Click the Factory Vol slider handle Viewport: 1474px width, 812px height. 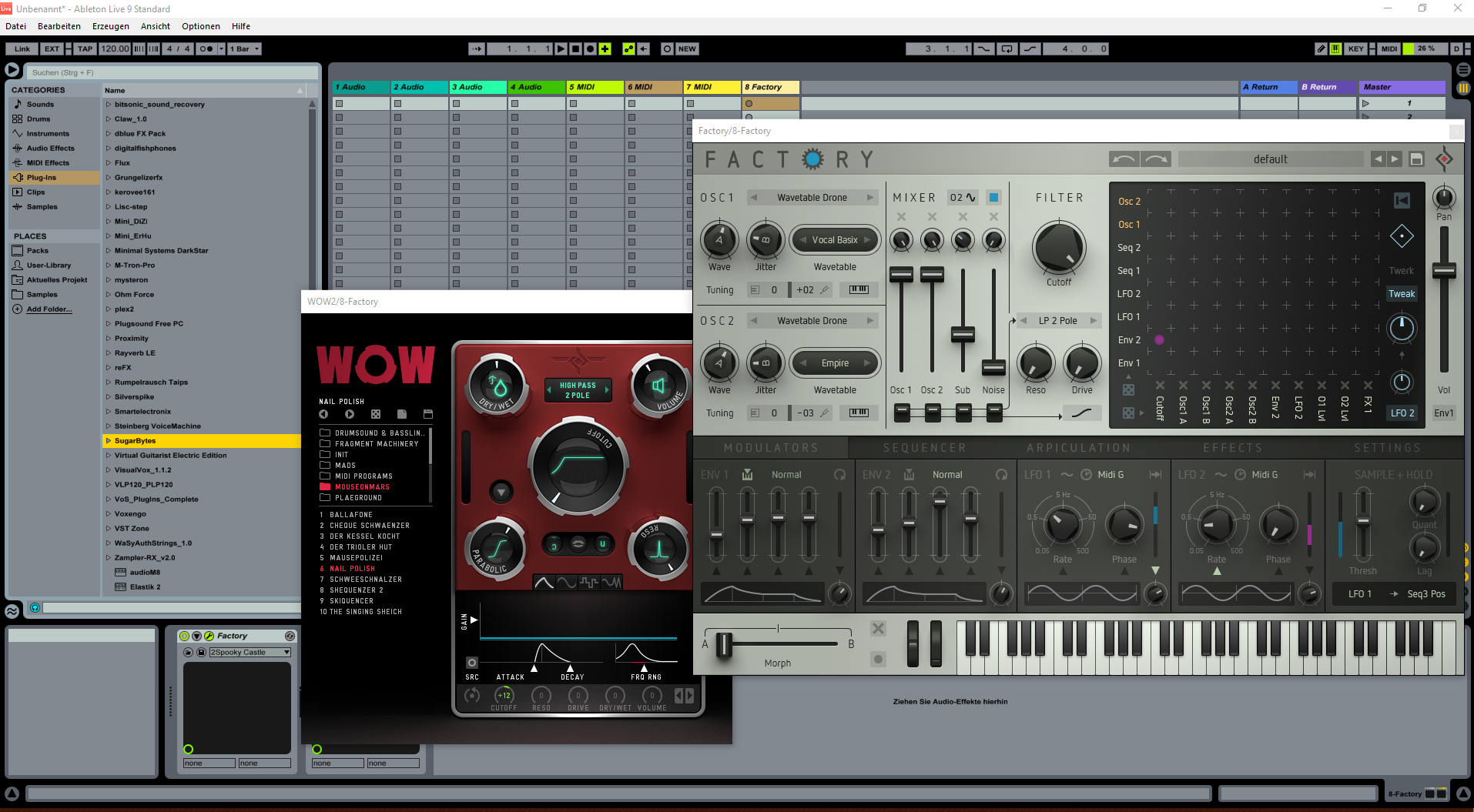[1444, 270]
